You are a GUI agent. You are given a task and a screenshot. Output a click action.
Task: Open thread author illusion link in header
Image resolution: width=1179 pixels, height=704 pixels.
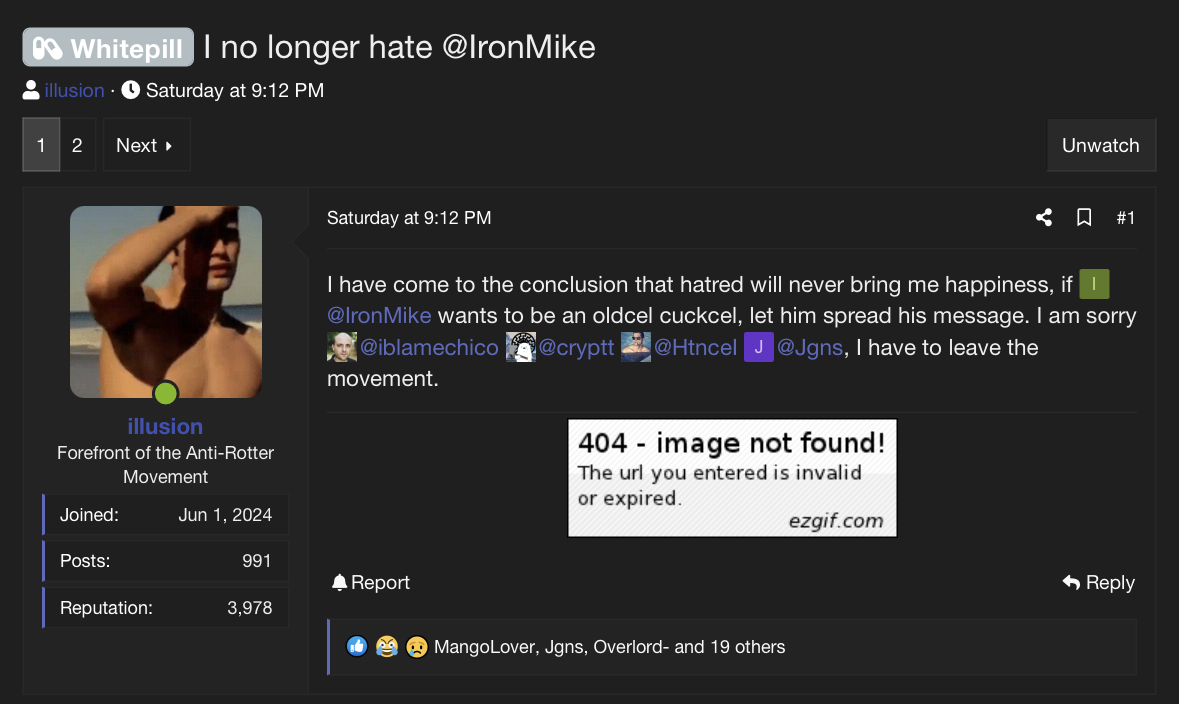pyautogui.click(x=74, y=90)
